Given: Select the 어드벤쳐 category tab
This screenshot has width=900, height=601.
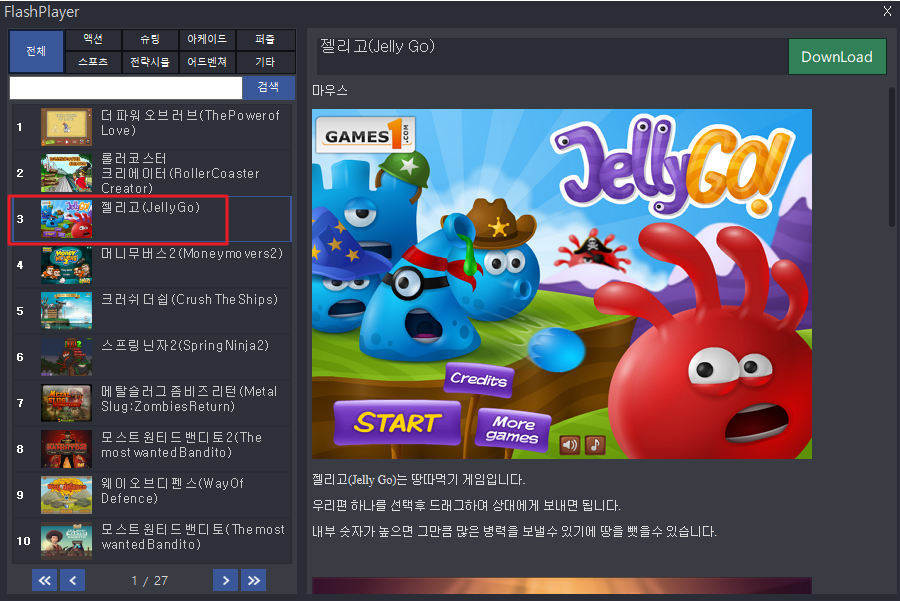Looking at the screenshot, I should (207, 62).
